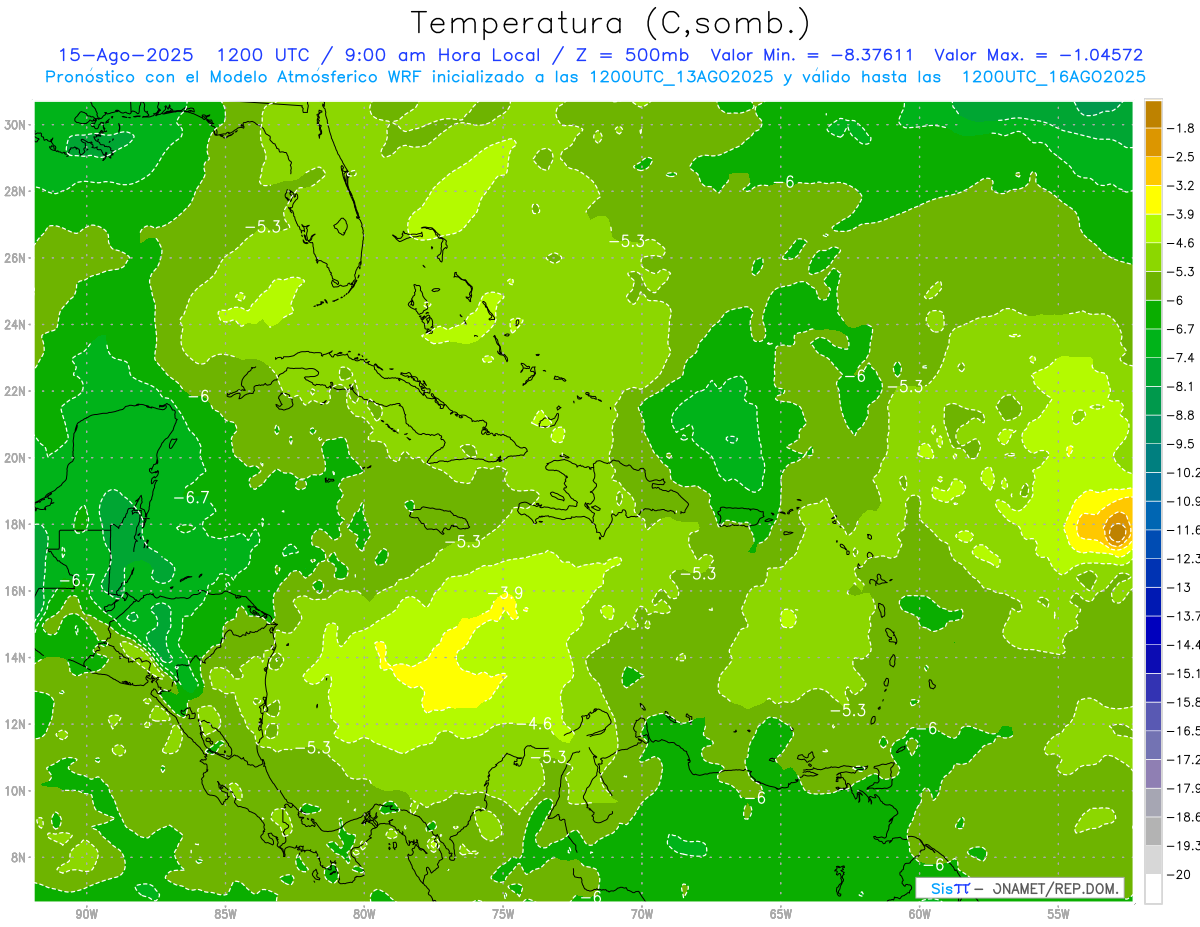
Task: Click the "60W" longitude axis label
Action: coord(920,913)
